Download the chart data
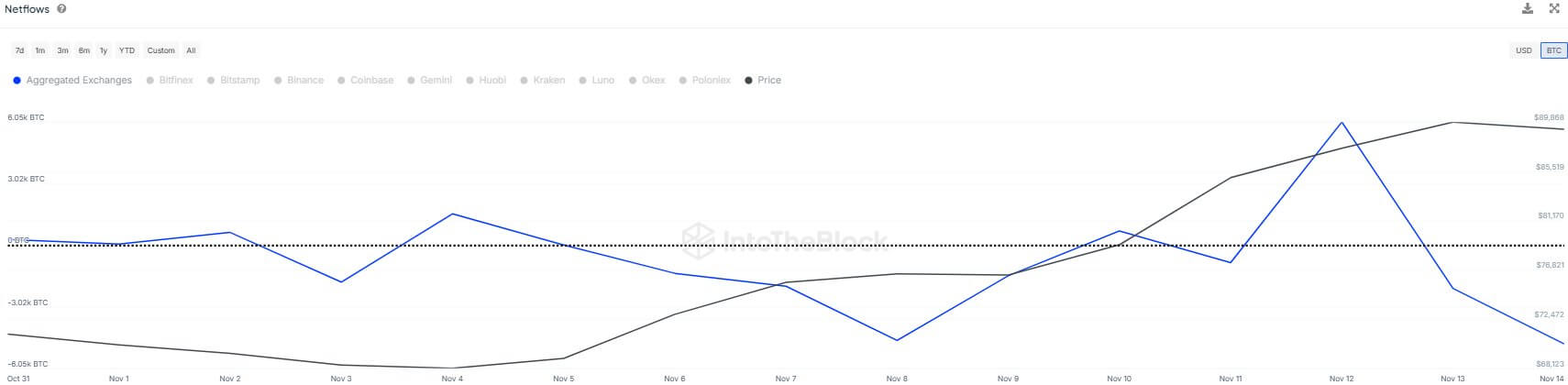Screen dimensions: 1568x385 1528,9
